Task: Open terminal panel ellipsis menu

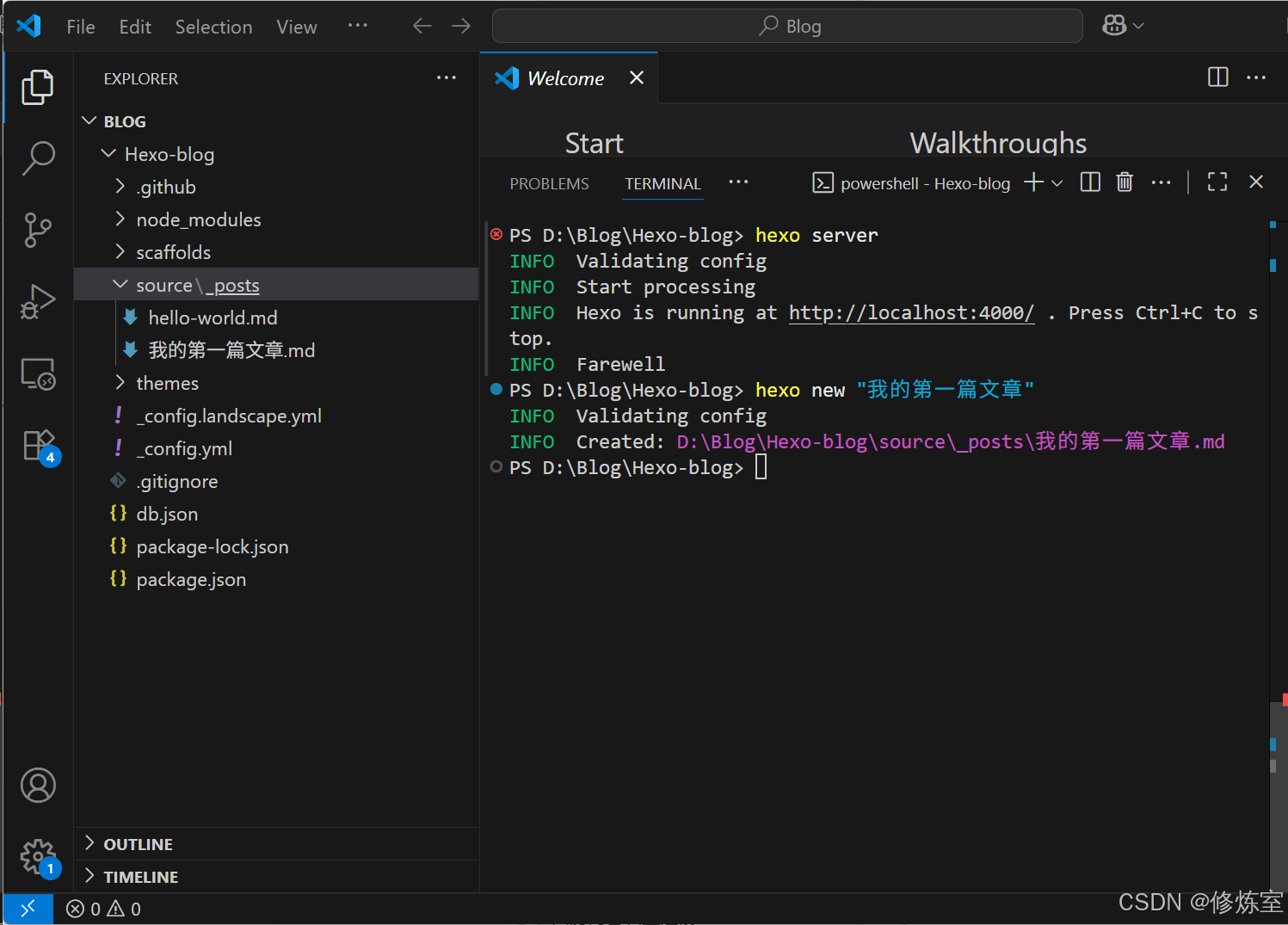Action: click(x=1162, y=182)
